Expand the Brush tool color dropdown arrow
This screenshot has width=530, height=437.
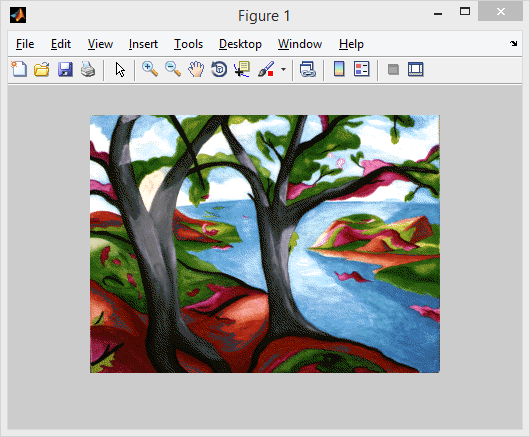[x=283, y=69]
